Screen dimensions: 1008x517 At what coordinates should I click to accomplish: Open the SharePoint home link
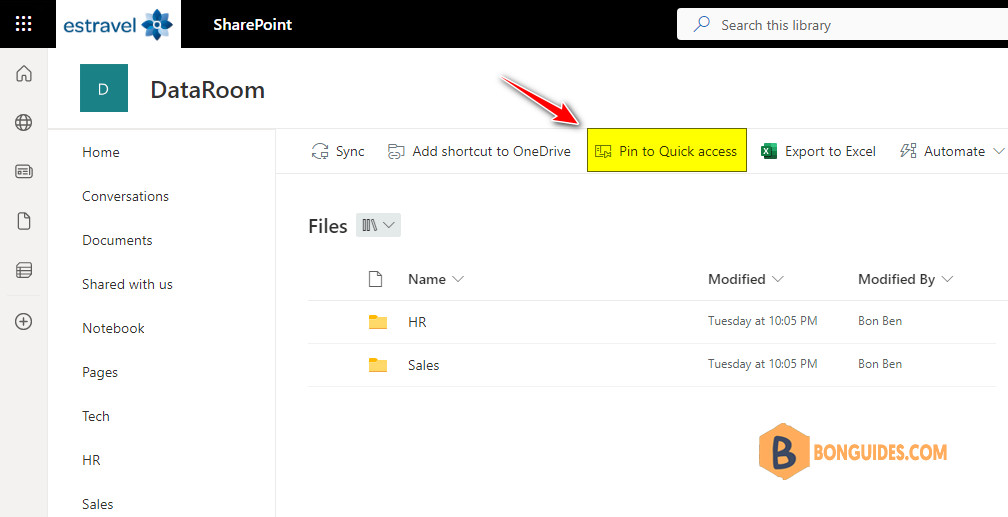(x=253, y=24)
